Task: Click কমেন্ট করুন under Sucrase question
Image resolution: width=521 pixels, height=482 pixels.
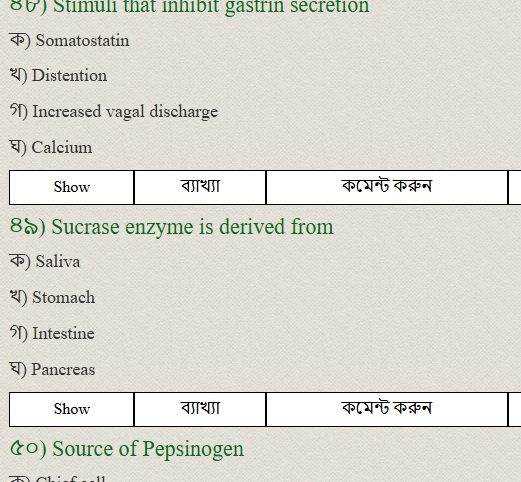Action: coord(387,409)
